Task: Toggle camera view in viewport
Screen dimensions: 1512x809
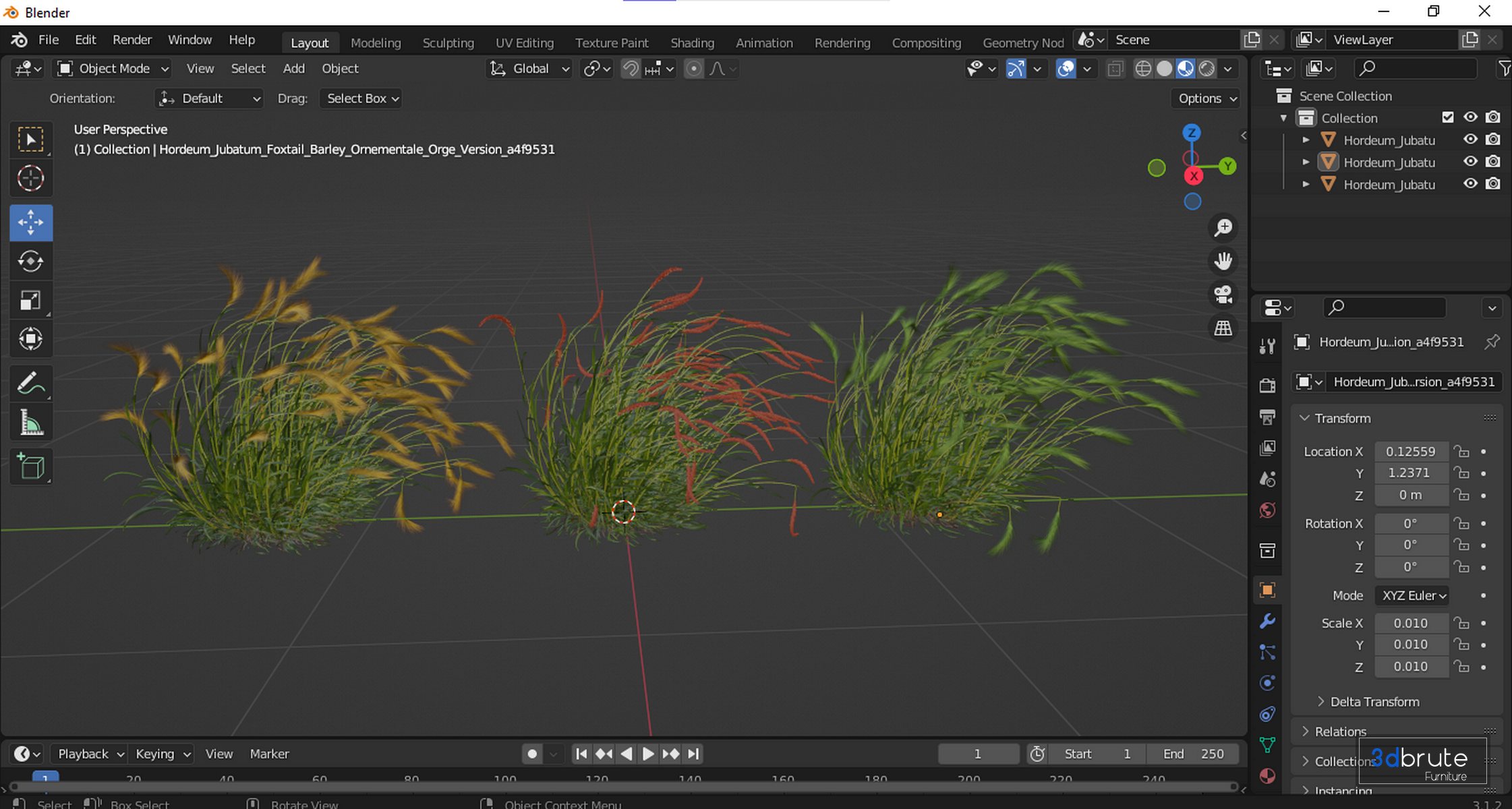Action: coord(1223,295)
